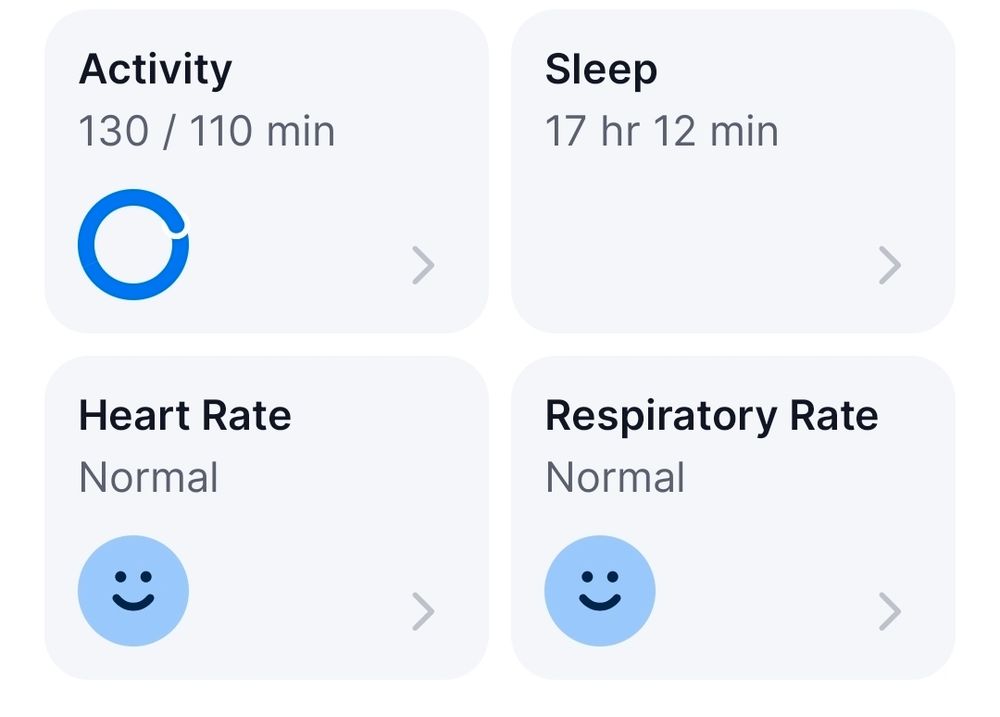Tap blank space between Activity ring and chevron

pyautogui.click(x=300, y=250)
